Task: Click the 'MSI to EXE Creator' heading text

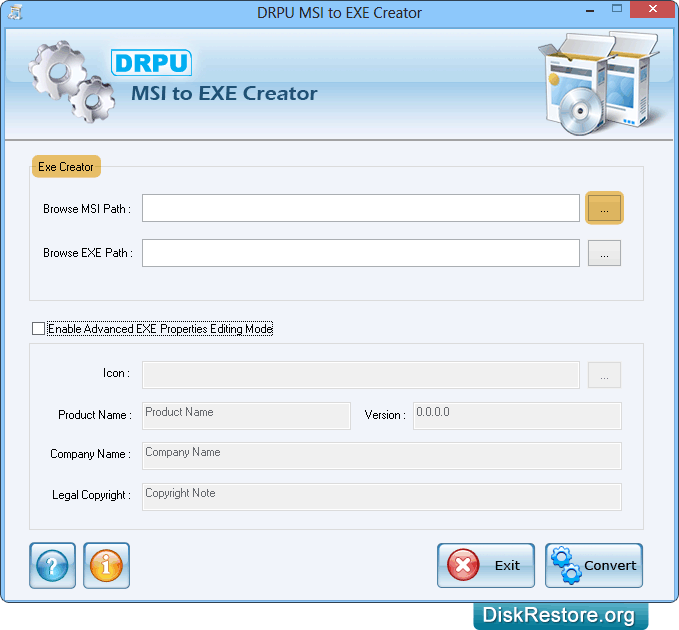Action: (x=224, y=94)
